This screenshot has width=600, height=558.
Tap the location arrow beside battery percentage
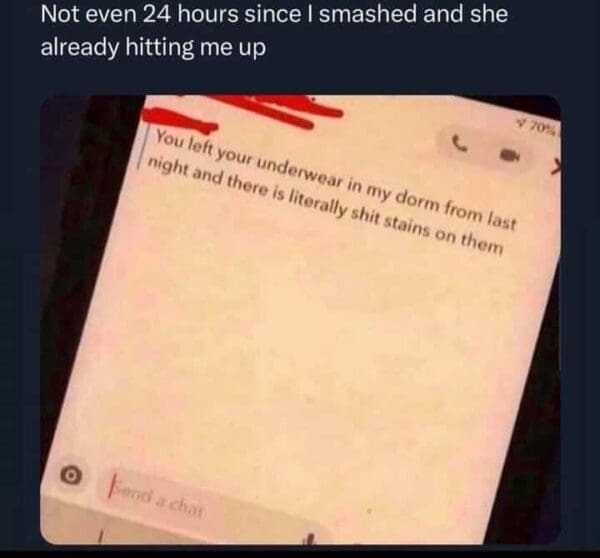[x=521, y=122]
